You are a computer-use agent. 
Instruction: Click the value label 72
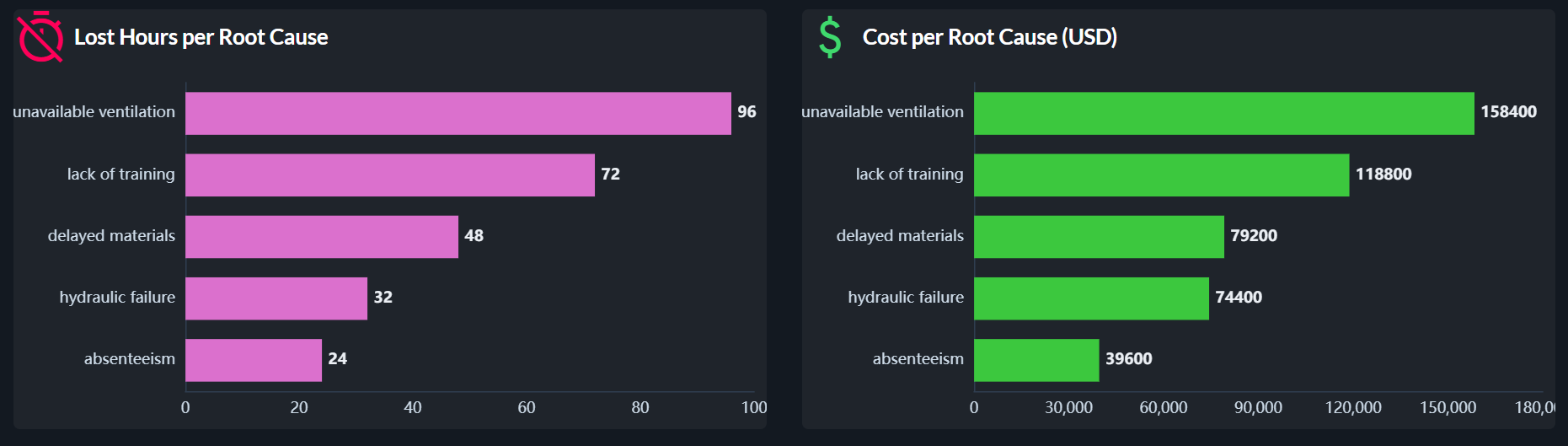point(610,174)
